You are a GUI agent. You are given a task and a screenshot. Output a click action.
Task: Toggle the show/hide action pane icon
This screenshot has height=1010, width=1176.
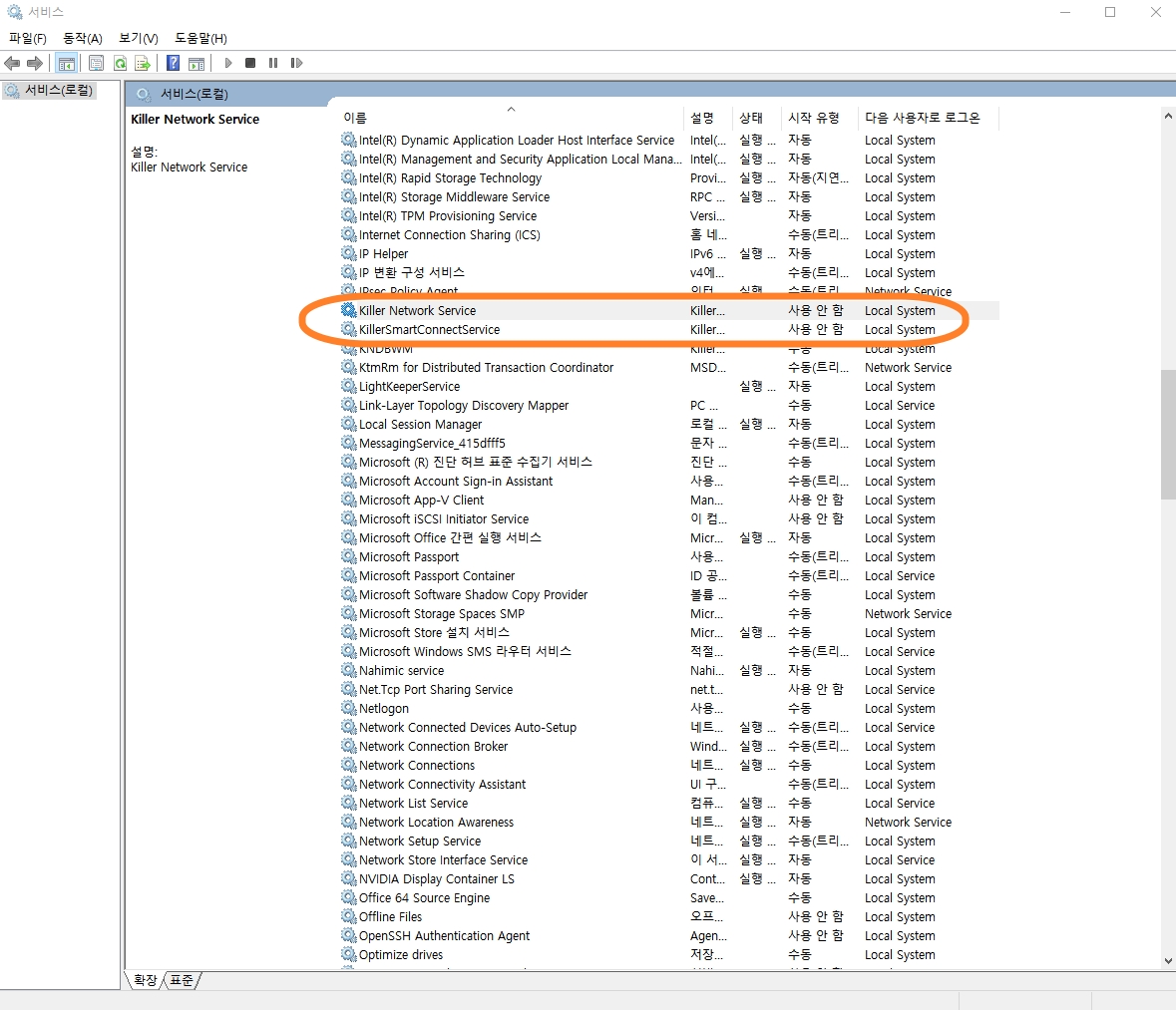(196, 63)
